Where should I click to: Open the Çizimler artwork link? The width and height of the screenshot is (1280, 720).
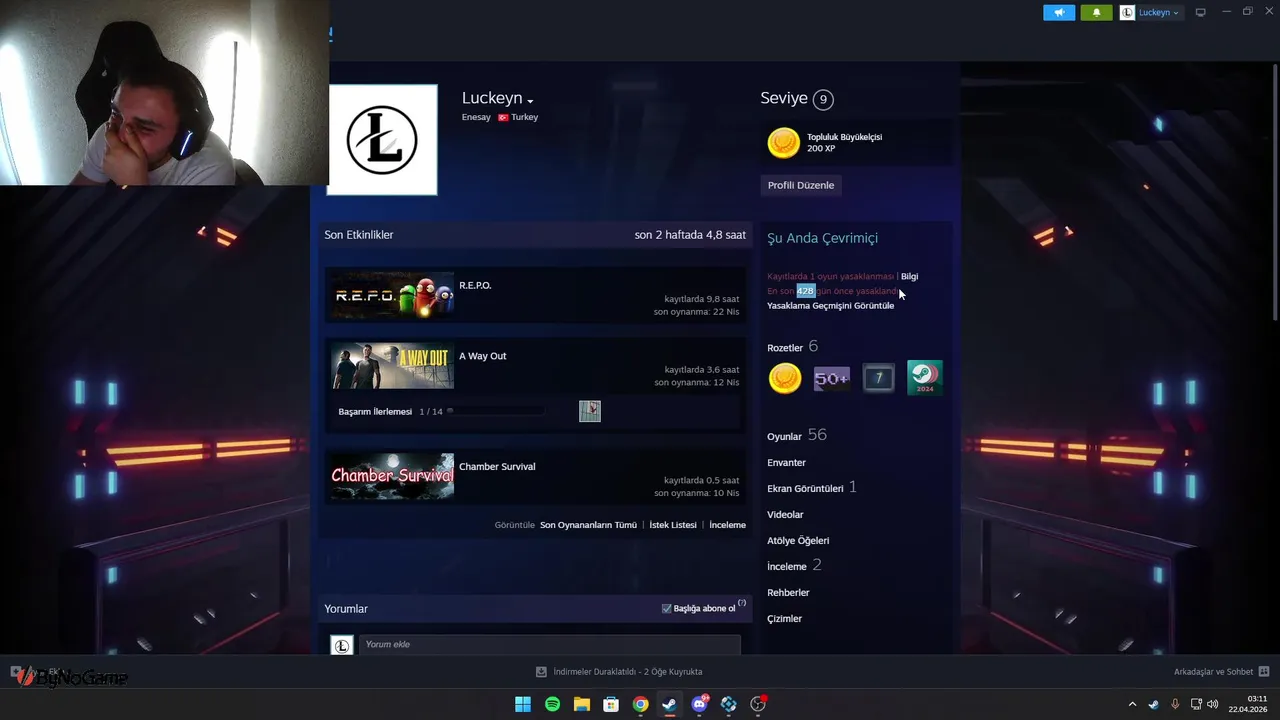784,618
